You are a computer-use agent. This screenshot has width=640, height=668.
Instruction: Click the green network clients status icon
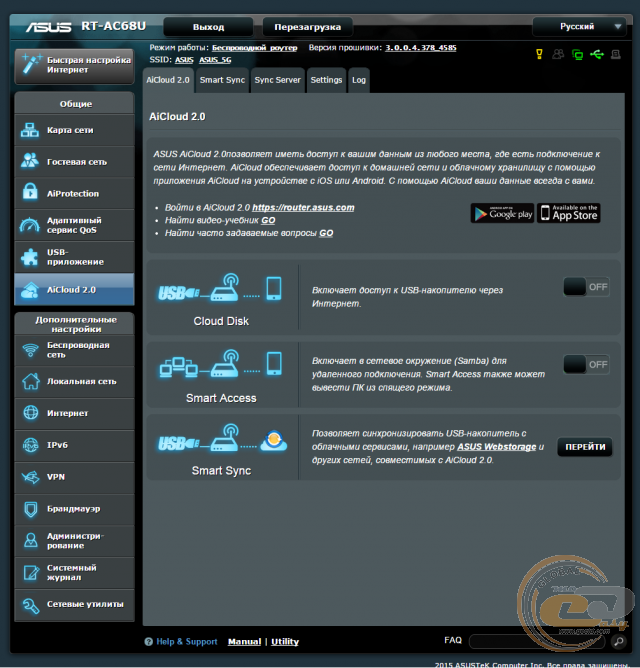577,55
